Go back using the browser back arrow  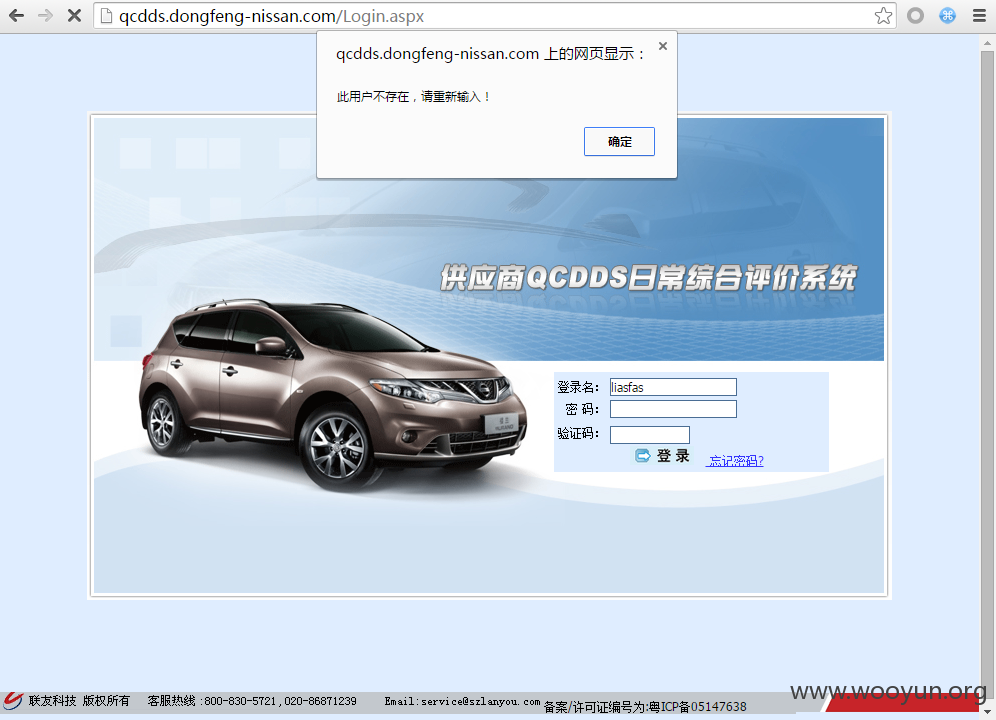(17, 16)
